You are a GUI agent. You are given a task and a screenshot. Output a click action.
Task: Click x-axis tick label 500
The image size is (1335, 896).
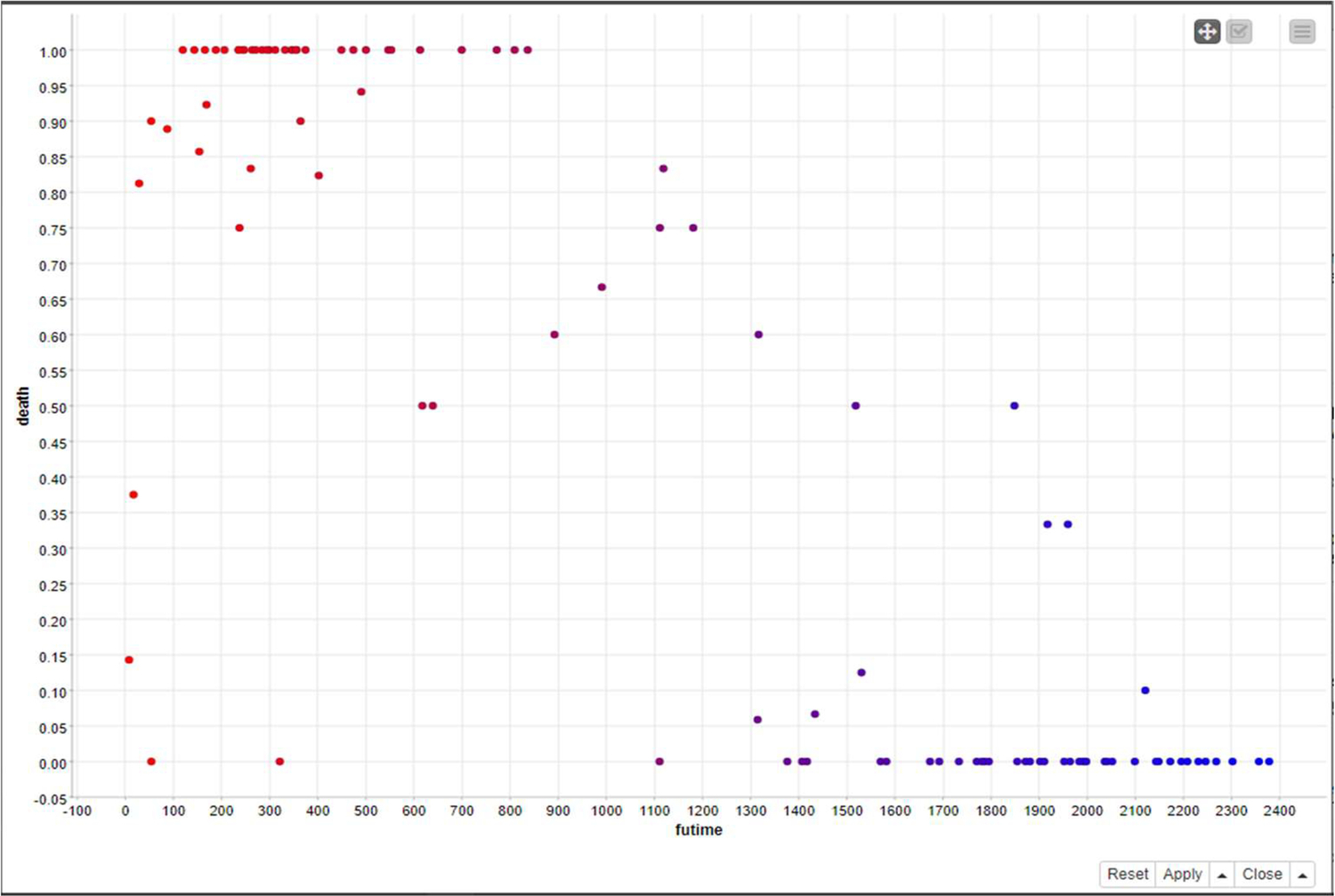tap(366, 811)
